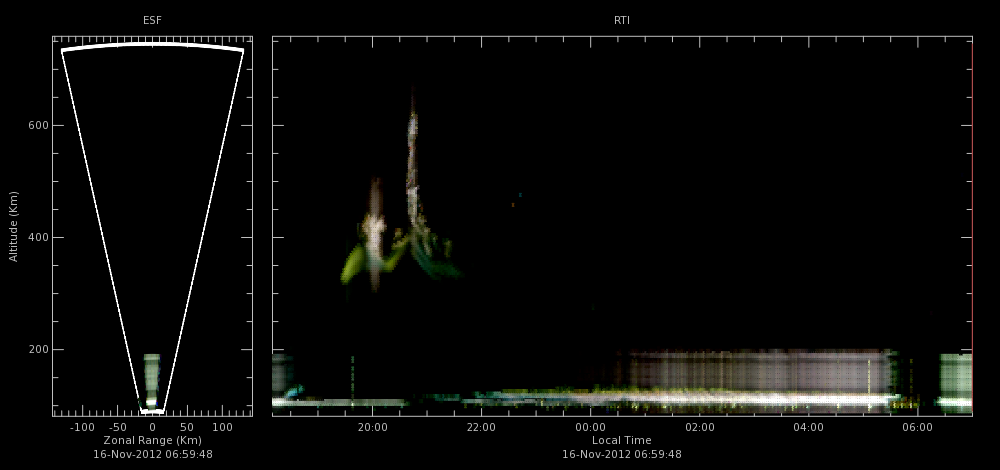1000x470 pixels.
Task: Click the red current-time marker on the RTI edge
Action: pos(972,226)
